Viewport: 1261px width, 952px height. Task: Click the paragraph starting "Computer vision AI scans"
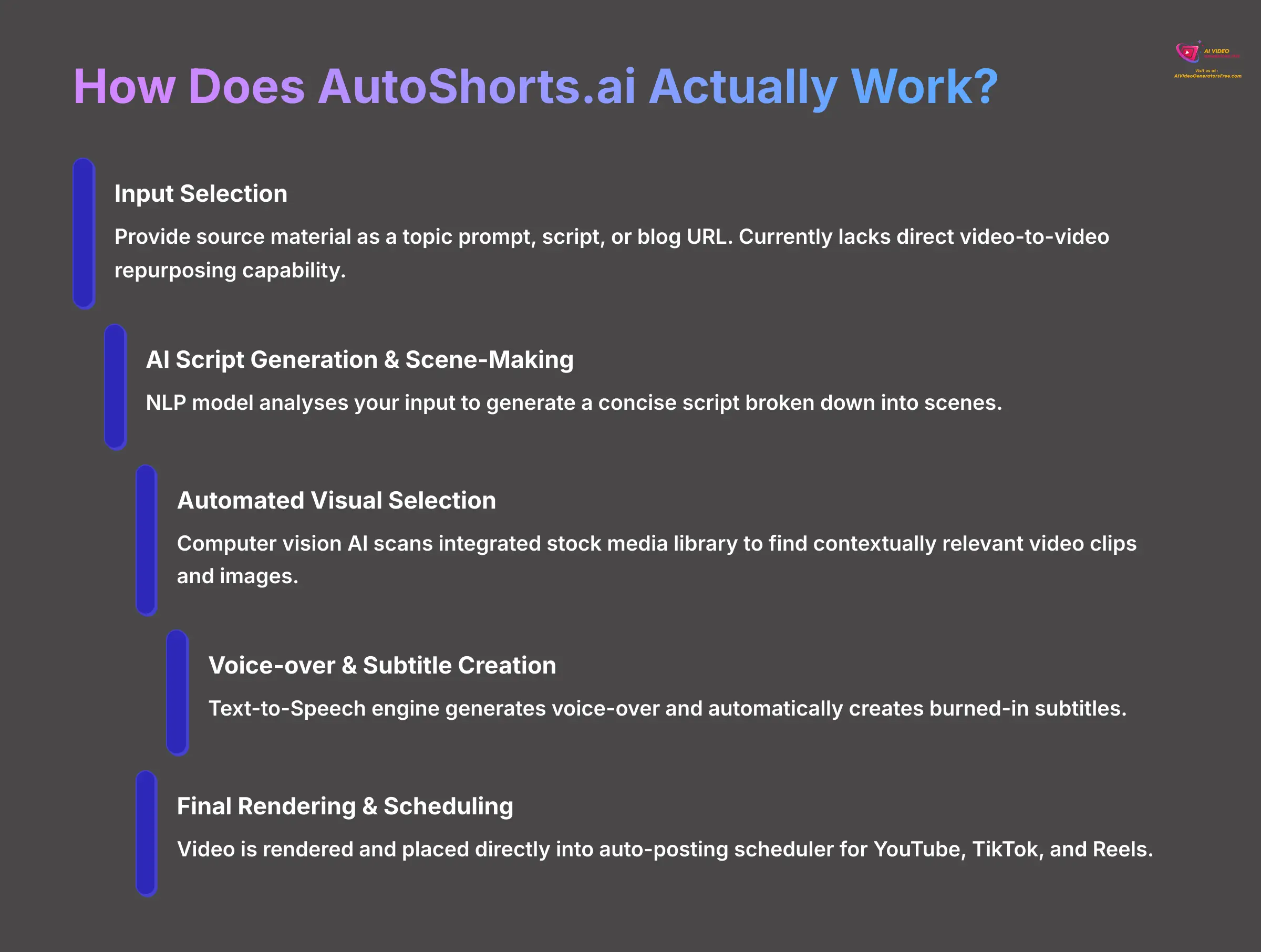point(657,560)
